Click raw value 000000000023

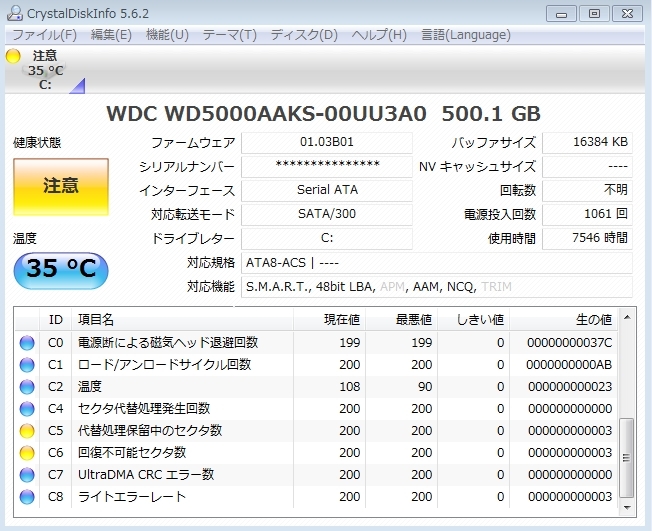[x=569, y=387]
